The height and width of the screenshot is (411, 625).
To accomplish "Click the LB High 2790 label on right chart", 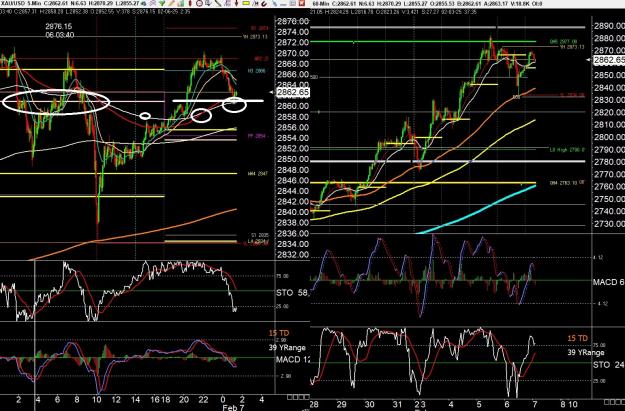I will click(567, 150).
